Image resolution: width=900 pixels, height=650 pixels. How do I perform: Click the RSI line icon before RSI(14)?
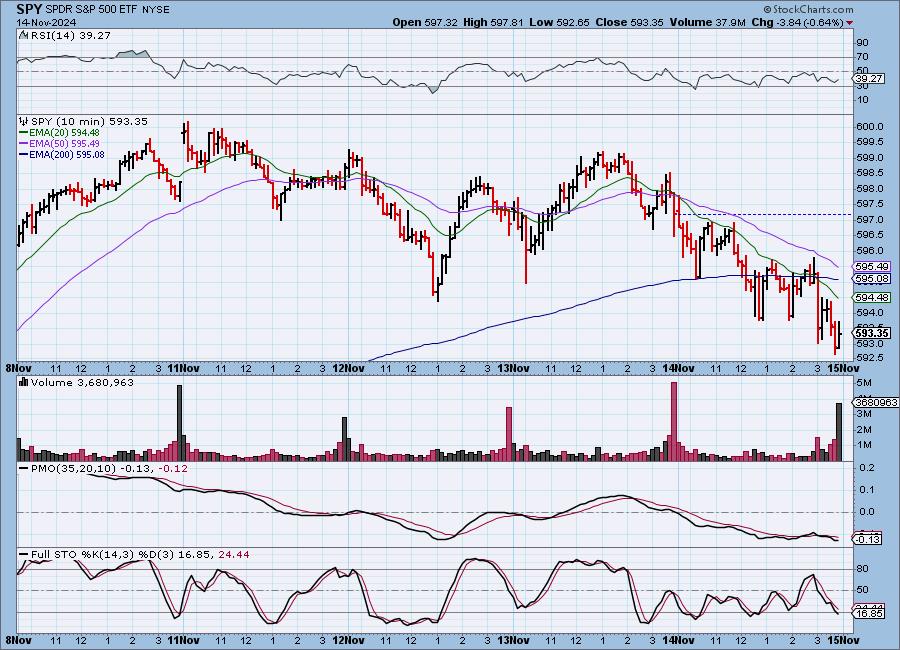pyautogui.click(x=24, y=35)
